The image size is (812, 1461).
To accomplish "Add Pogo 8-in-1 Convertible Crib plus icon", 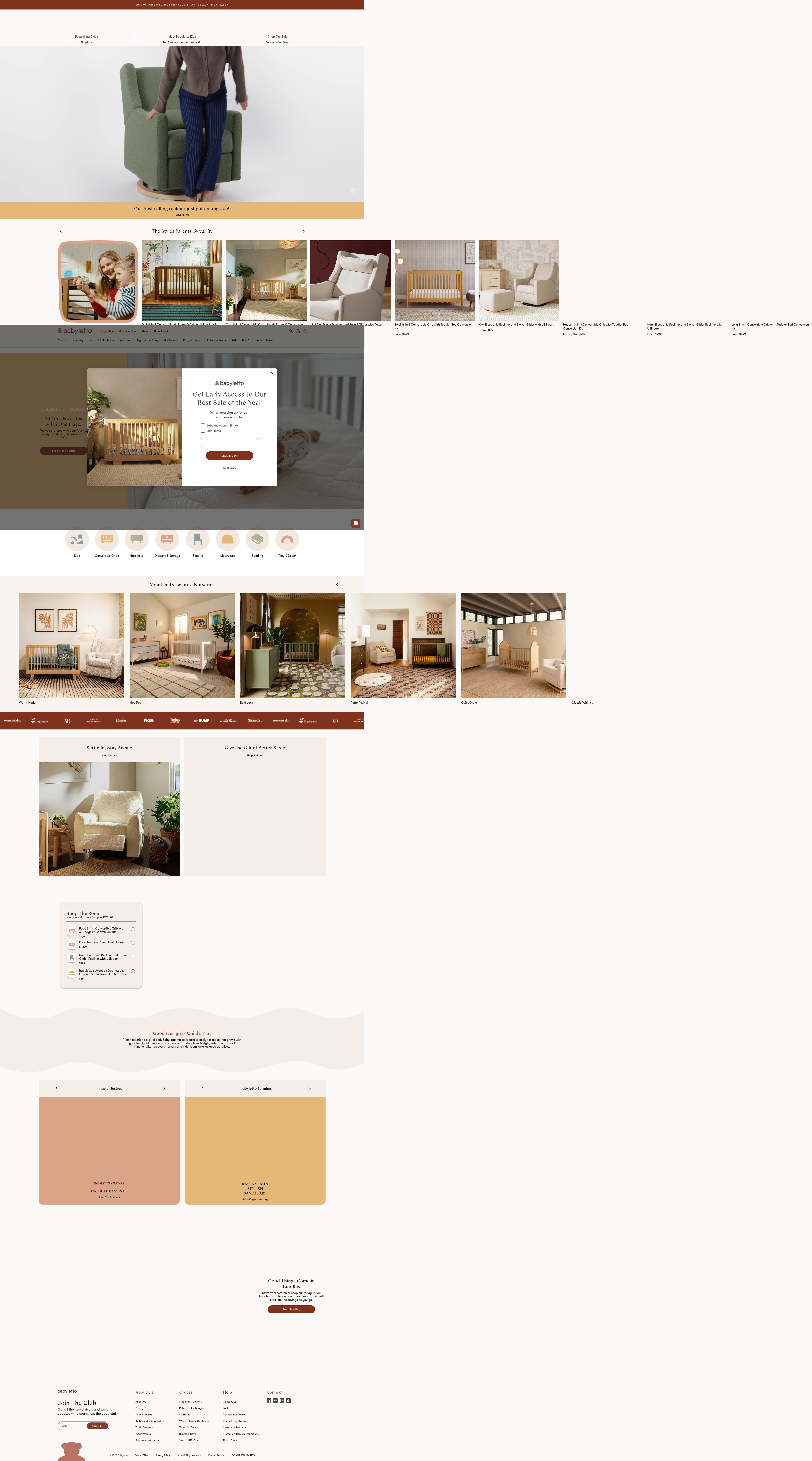I will (x=133, y=930).
